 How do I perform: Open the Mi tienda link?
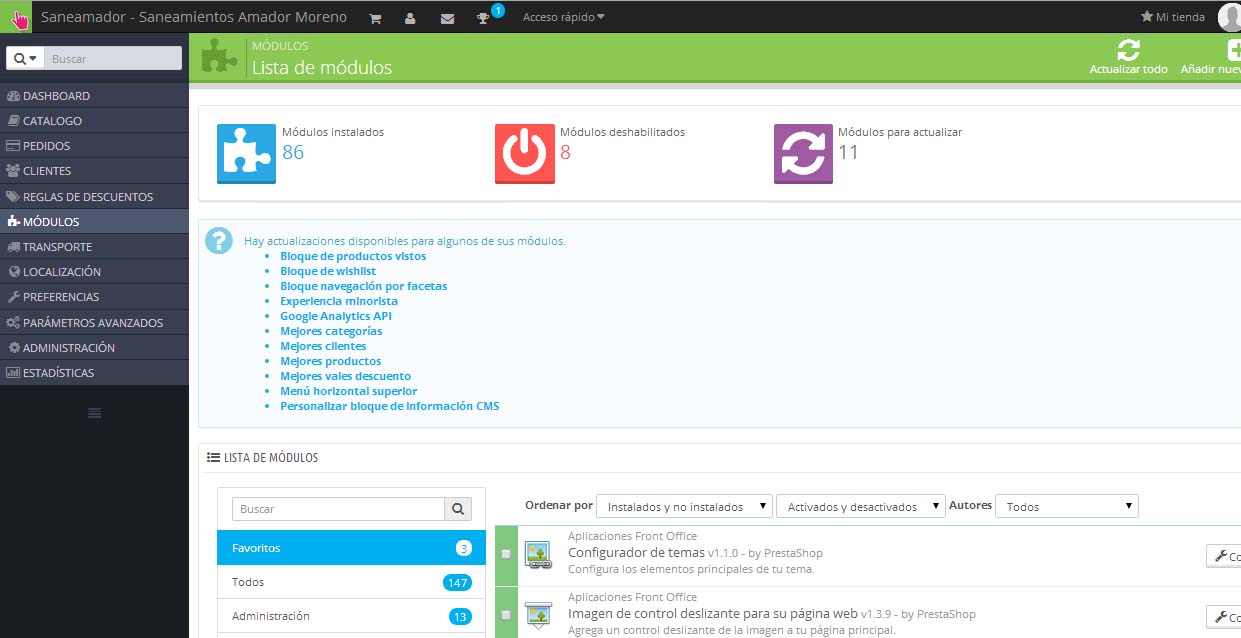1173,17
